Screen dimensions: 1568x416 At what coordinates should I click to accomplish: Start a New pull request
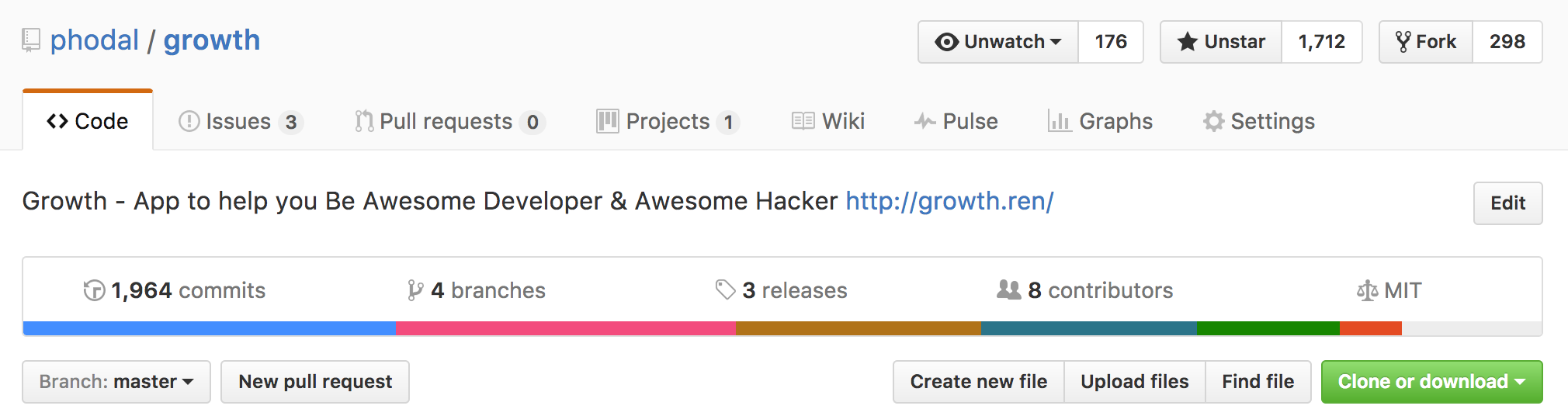coord(315,382)
